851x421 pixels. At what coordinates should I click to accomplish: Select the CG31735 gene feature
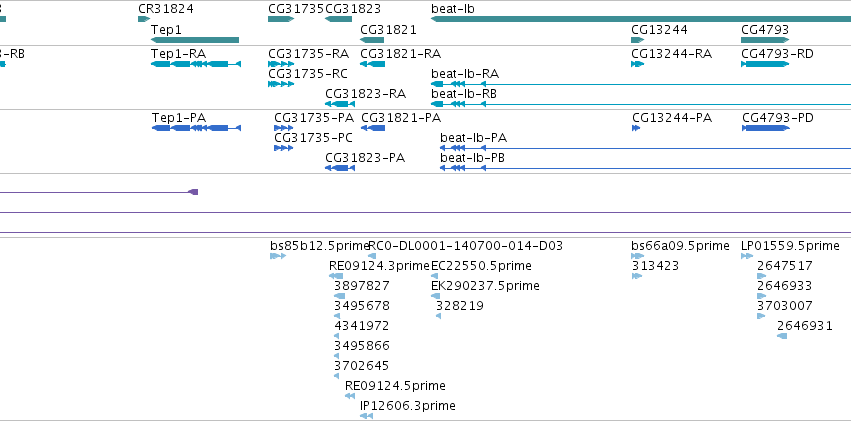pyautogui.click(x=281, y=19)
